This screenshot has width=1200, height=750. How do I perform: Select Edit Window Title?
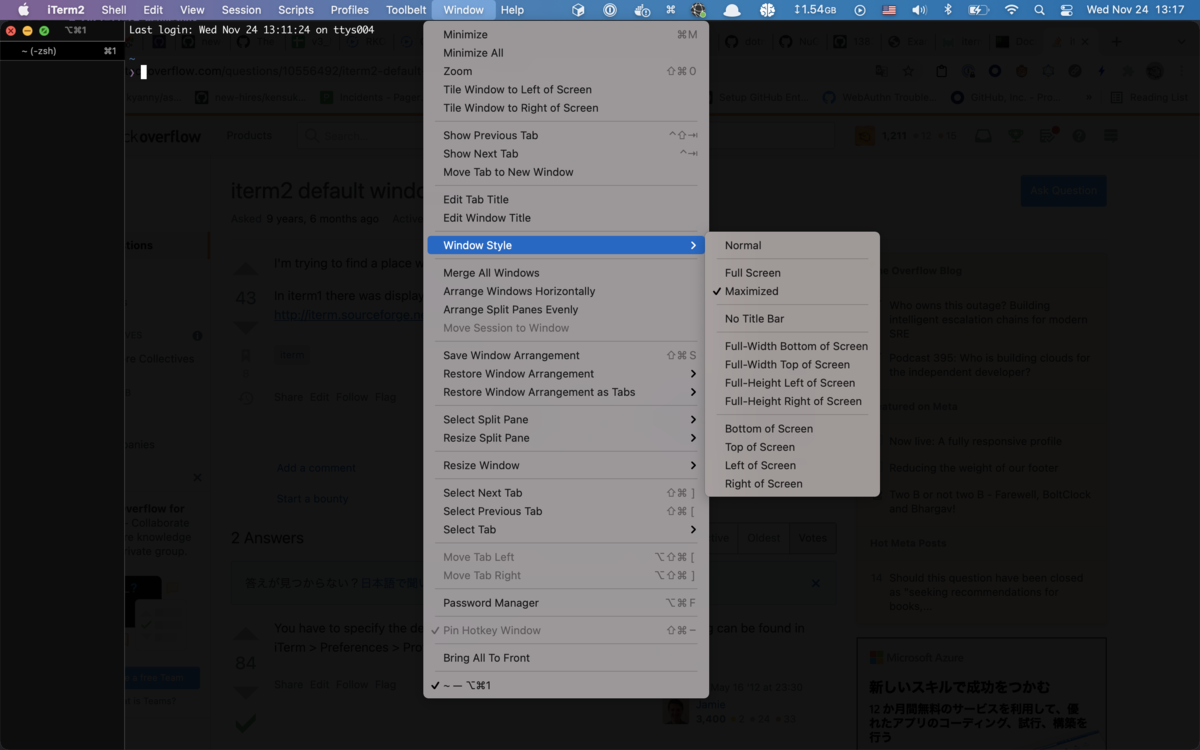coord(566,218)
